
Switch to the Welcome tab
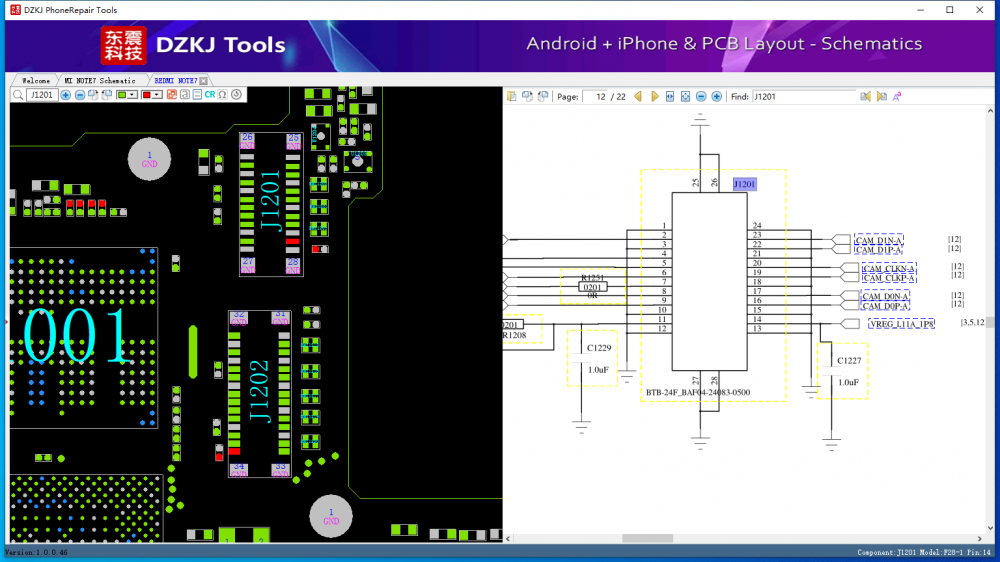click(36, 80)
